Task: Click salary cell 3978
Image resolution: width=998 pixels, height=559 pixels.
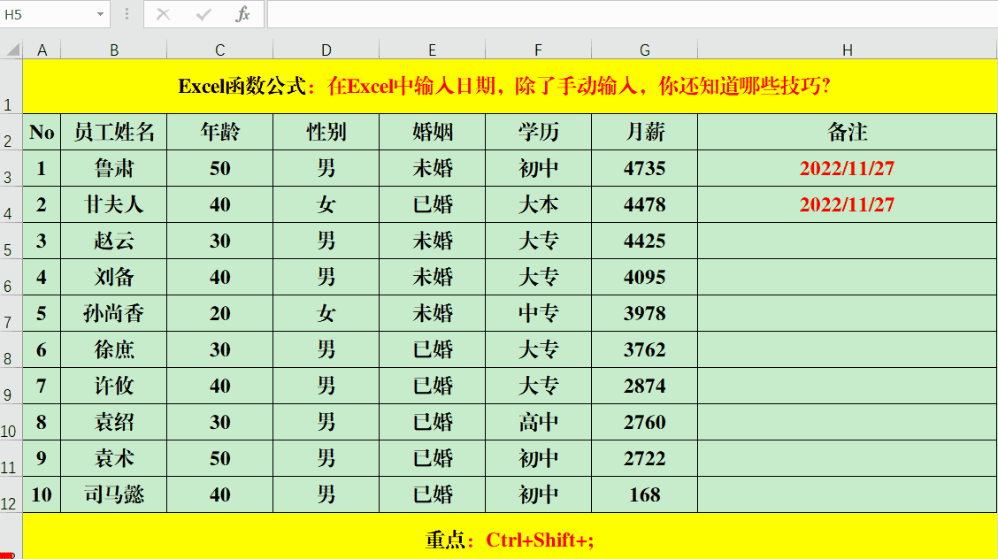Action: [x=645, y=314]
